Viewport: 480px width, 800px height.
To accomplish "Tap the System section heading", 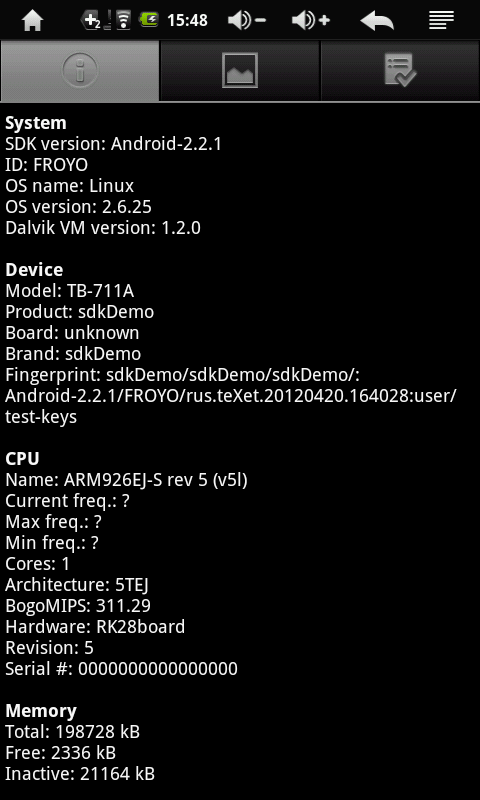I will coord(36,123).
